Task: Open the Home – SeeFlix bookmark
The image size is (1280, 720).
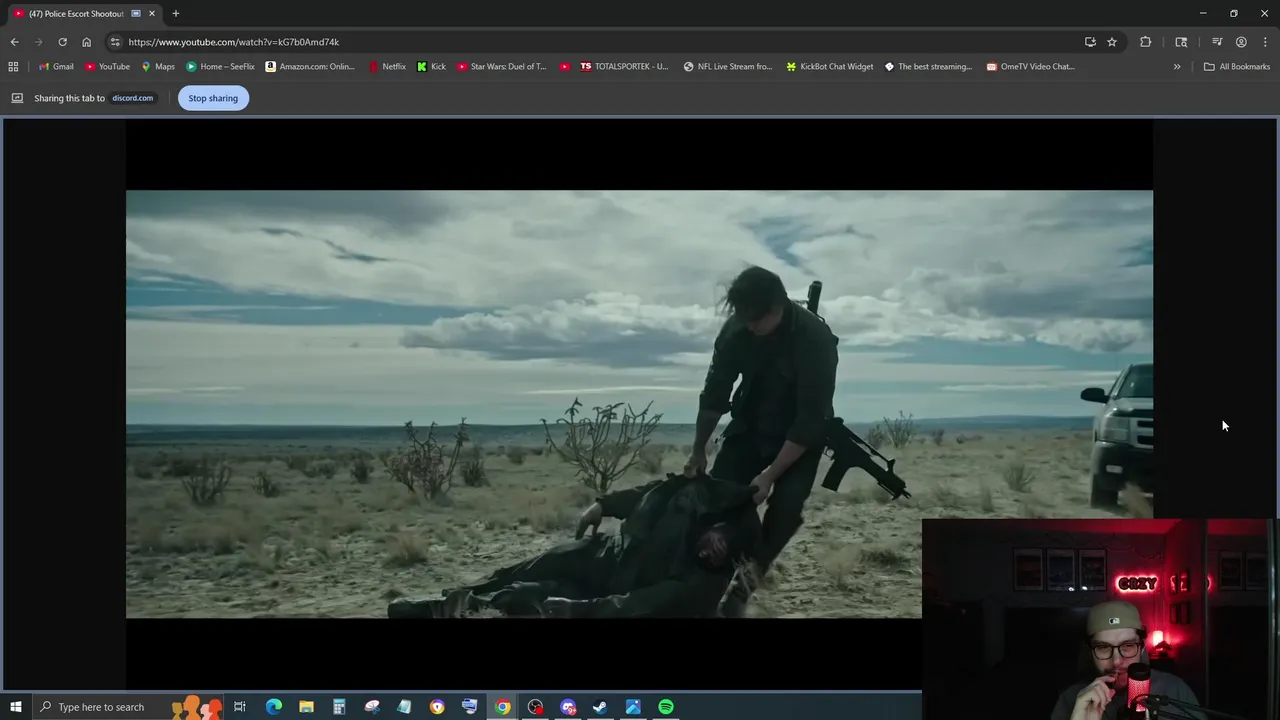Action: coord(220,66)
